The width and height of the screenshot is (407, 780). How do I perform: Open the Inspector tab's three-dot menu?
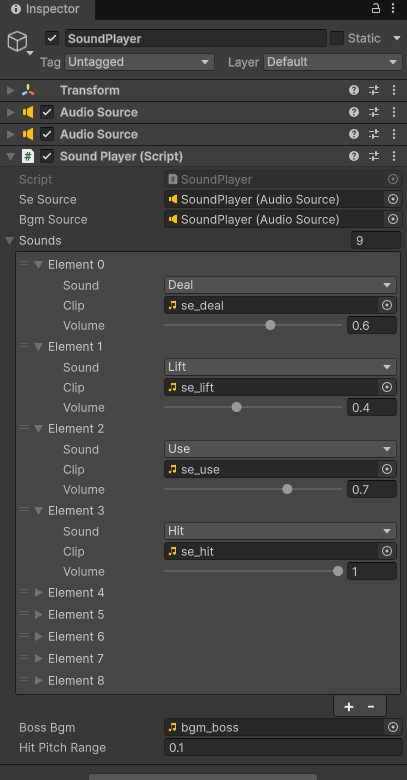pyautogui.click(x=394, y=8)
